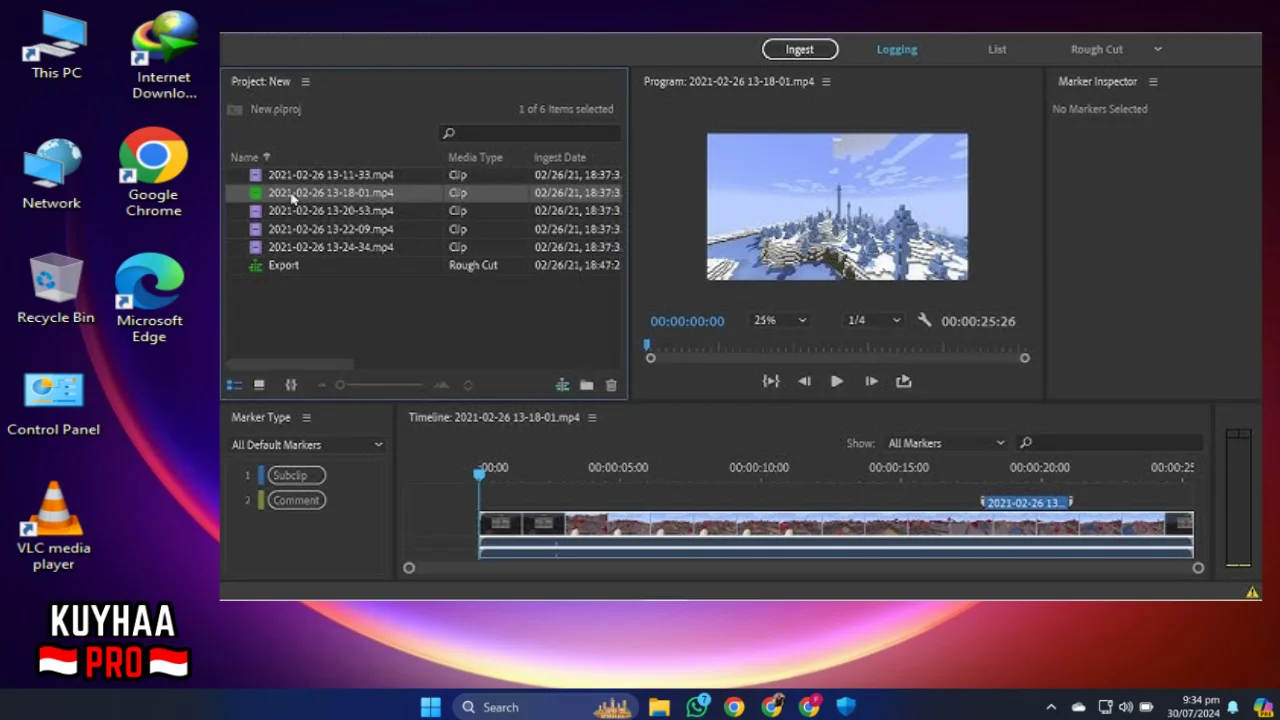Click the large zoom-in mountain icon
The width and height of the screenshot is (1280, 720).
pos(441,385)
